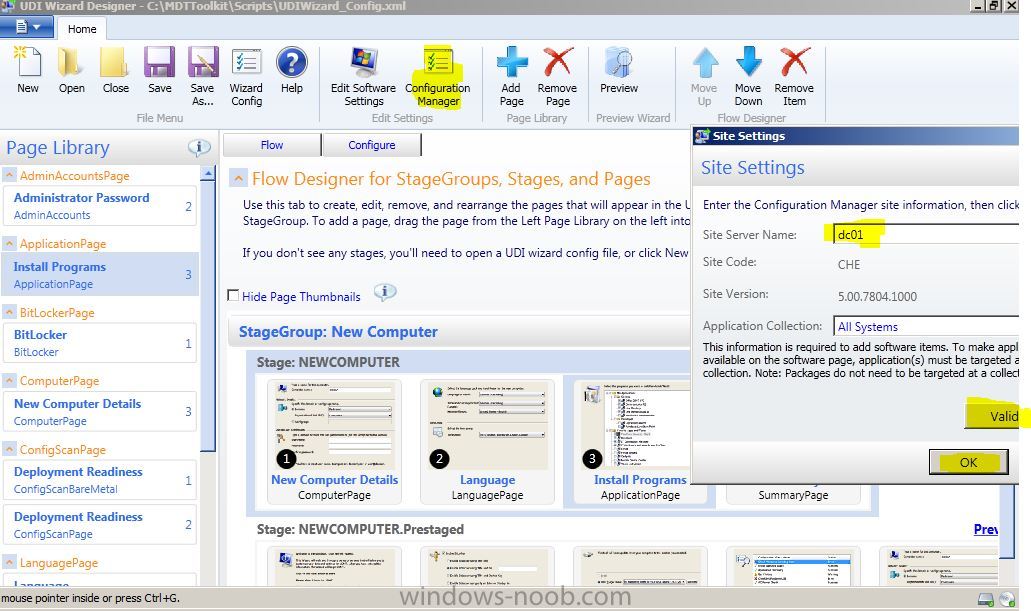The image size is (1031, 611).
Task: Select Install Programs page in library
Action: pyautogui.click(x=100, y=275)
